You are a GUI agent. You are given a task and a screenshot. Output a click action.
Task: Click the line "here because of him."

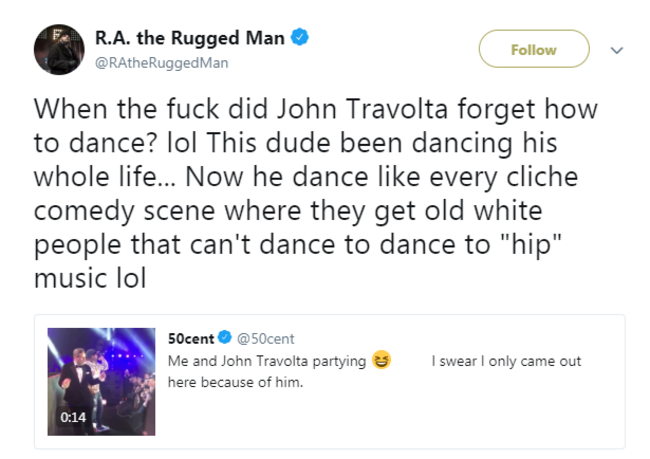click(235, 382)
